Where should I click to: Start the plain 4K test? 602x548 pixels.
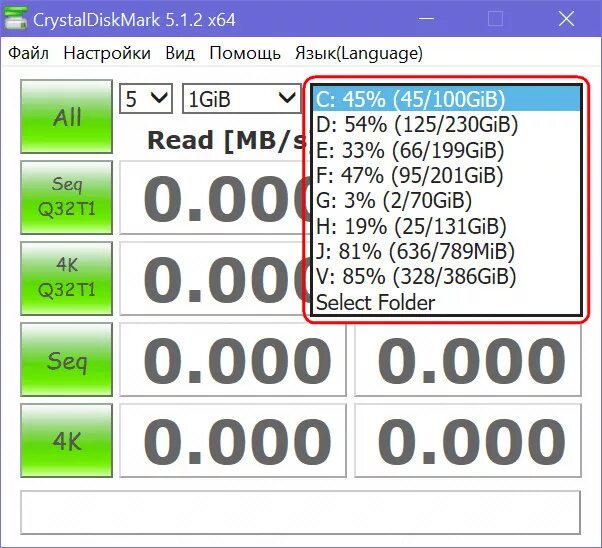tap(66, 440)
